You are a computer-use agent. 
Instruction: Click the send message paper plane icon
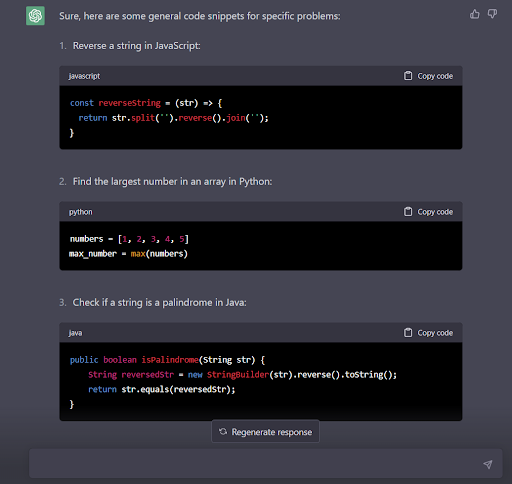pos(488,464)
